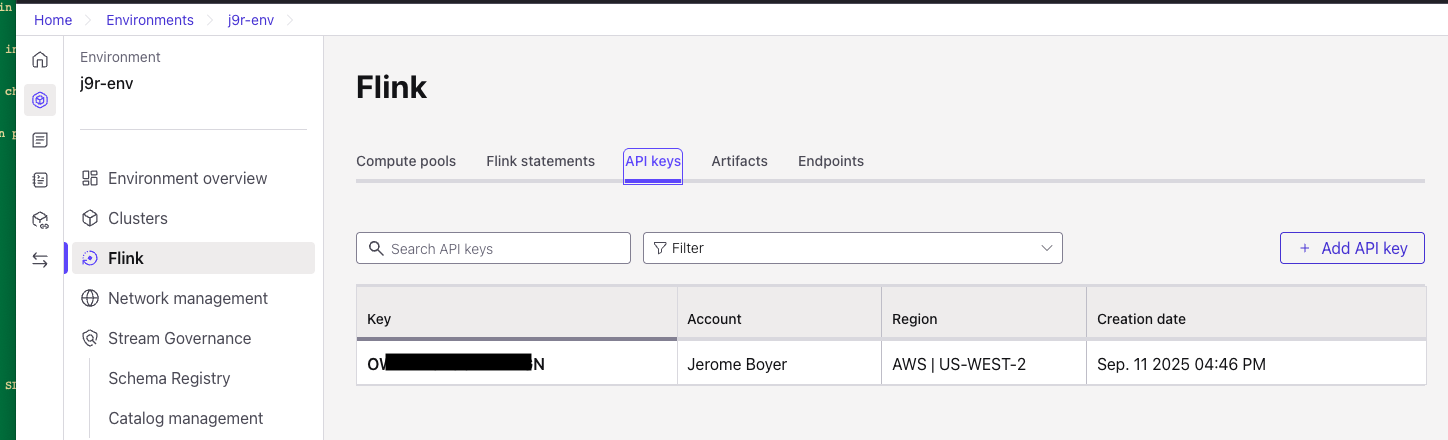Viewport: 1448px width, 440px height.
Task: Click the home icon in left rail
Action: pyautogui.click(x=40, y=60)
